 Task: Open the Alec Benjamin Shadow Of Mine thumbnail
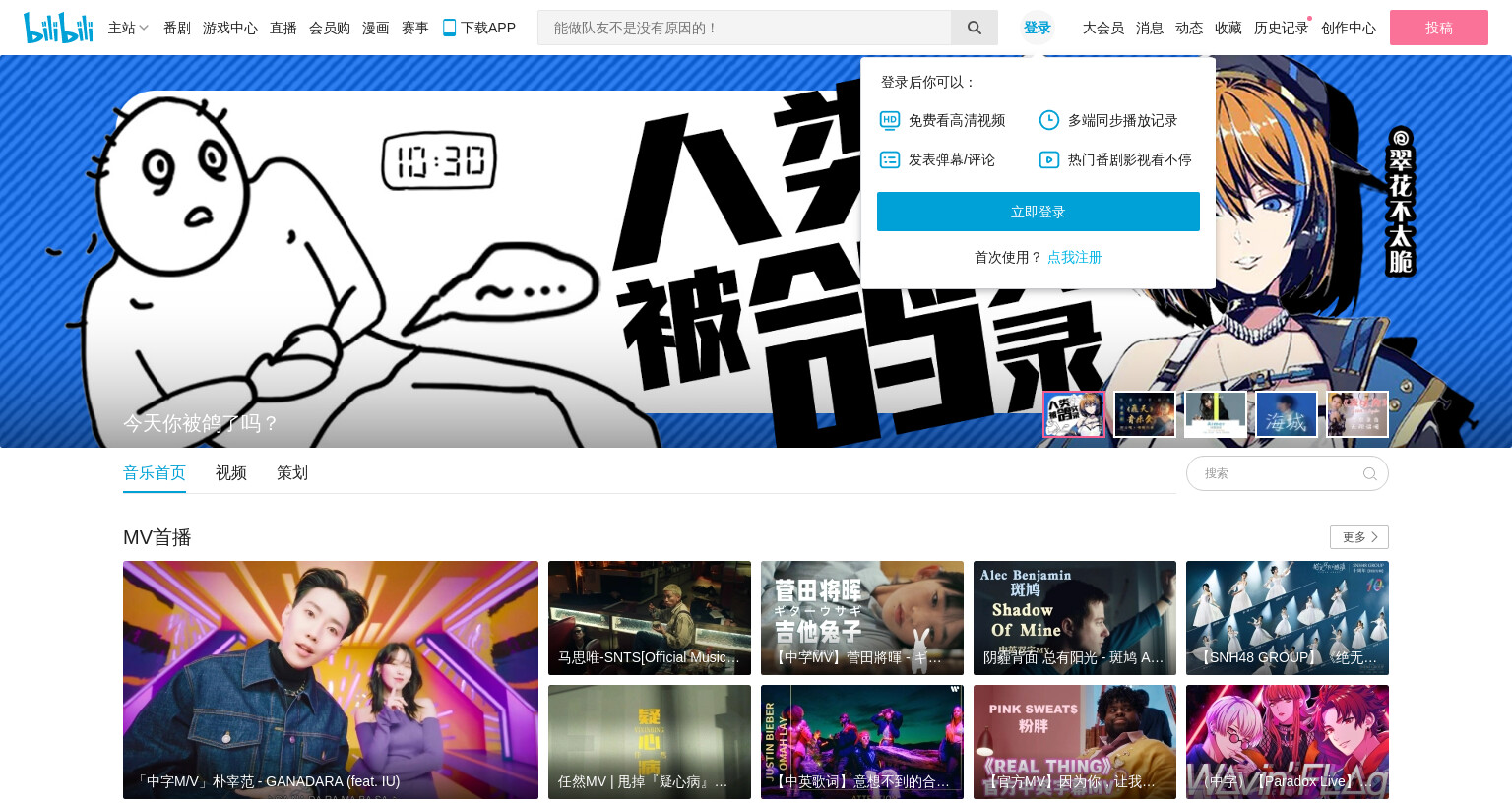pos(1075,618)
